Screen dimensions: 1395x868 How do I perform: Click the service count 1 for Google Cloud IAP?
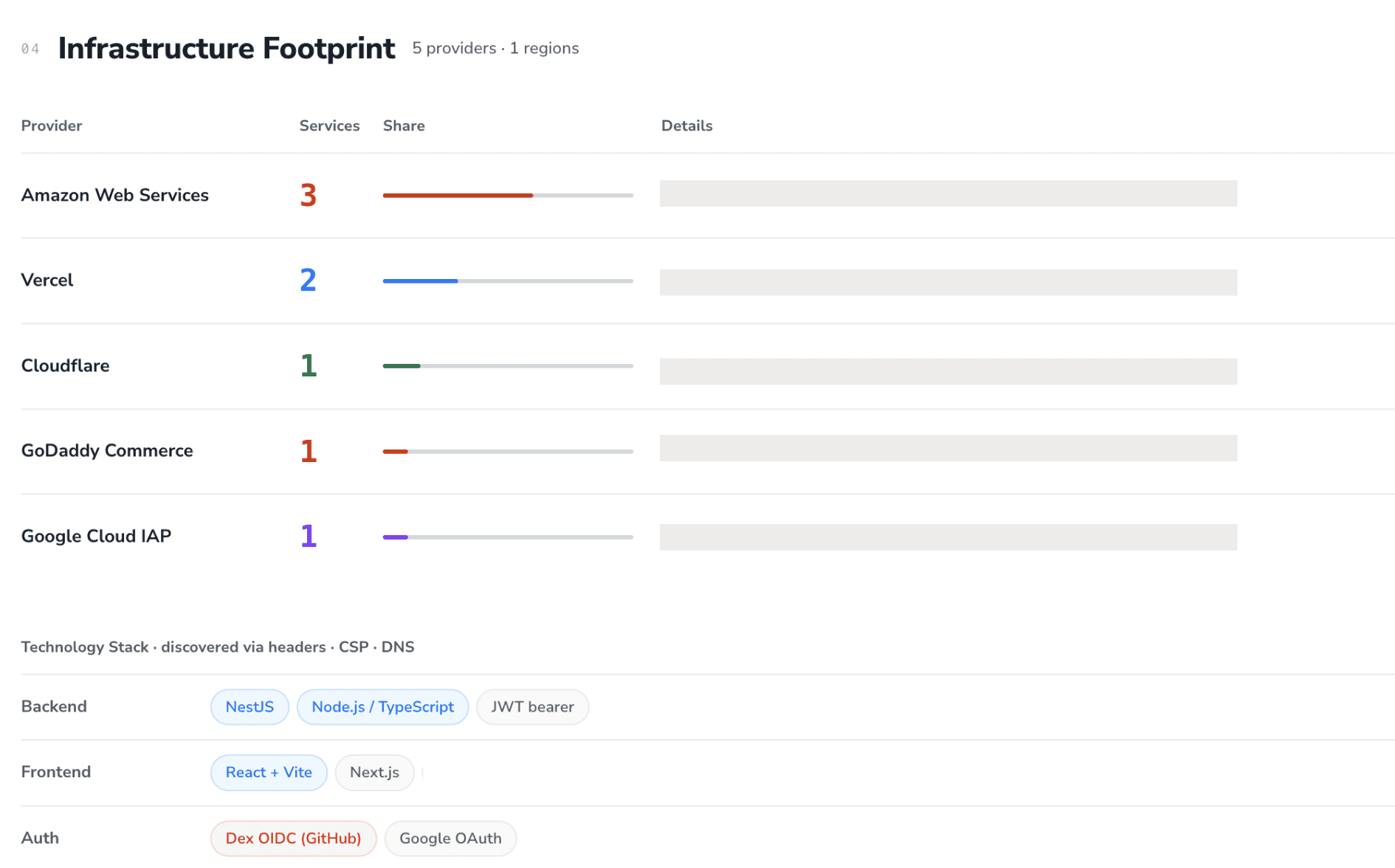coord(309,537)
